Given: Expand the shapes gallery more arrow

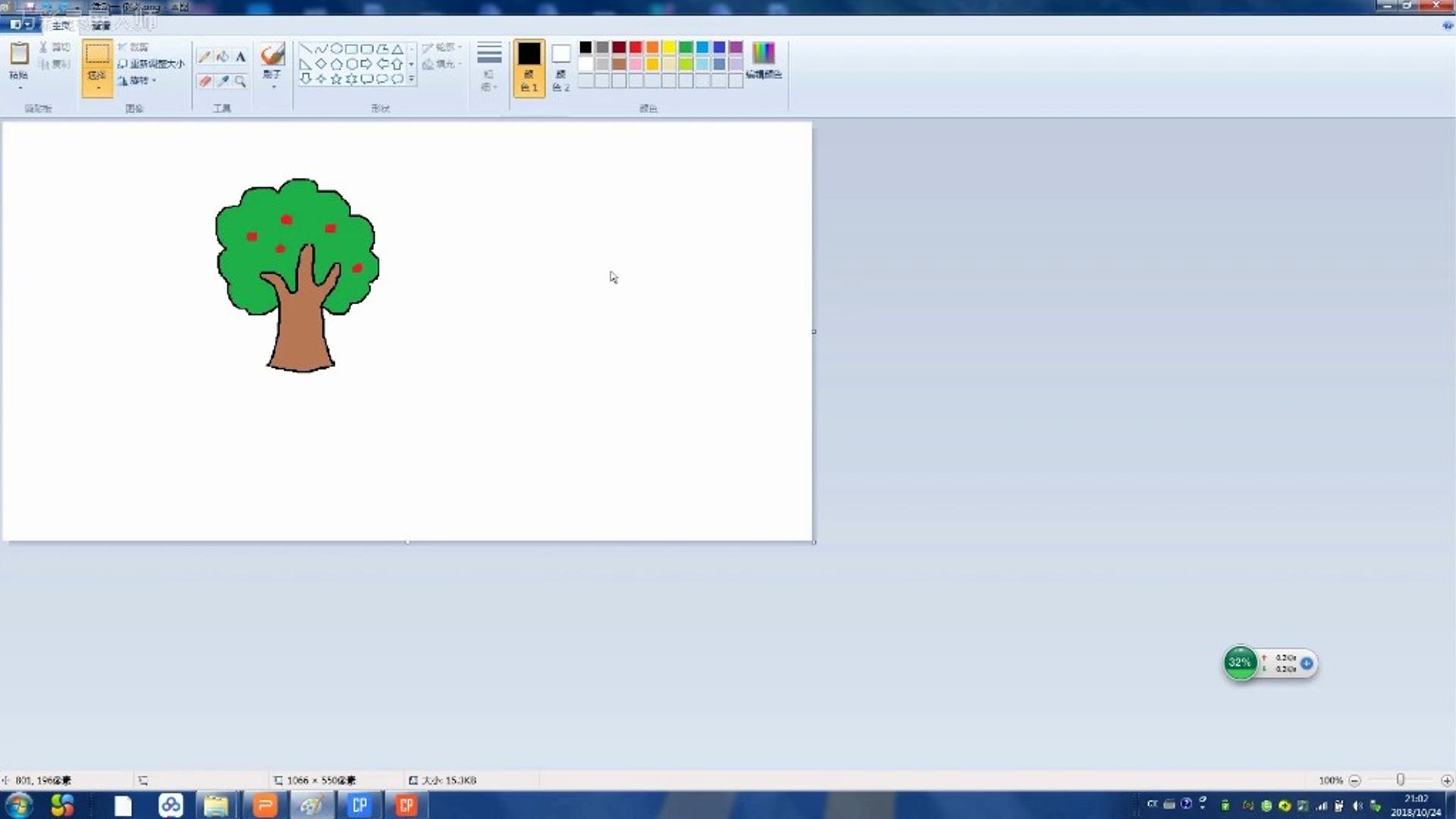Looking at the screenshot, I should pyautogui.click(x=412, y=79).
